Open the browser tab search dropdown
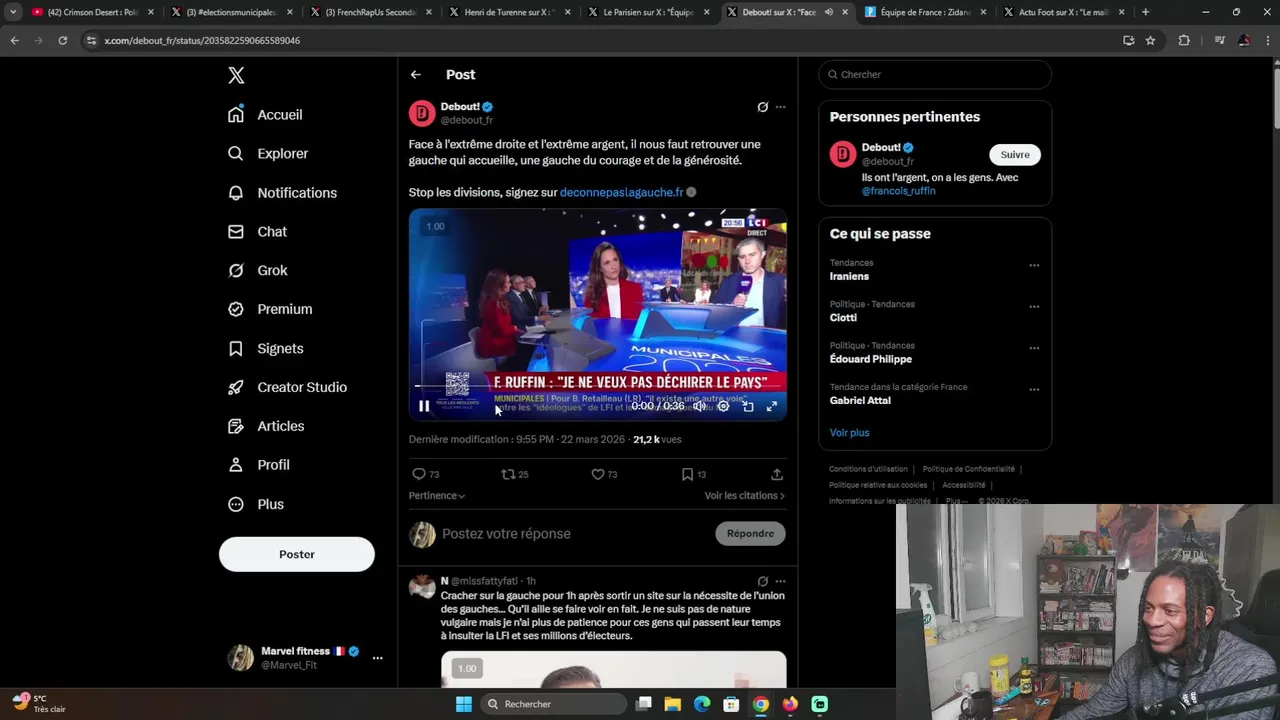This screenshot has height=720, width=1280. tap(13, 12)
